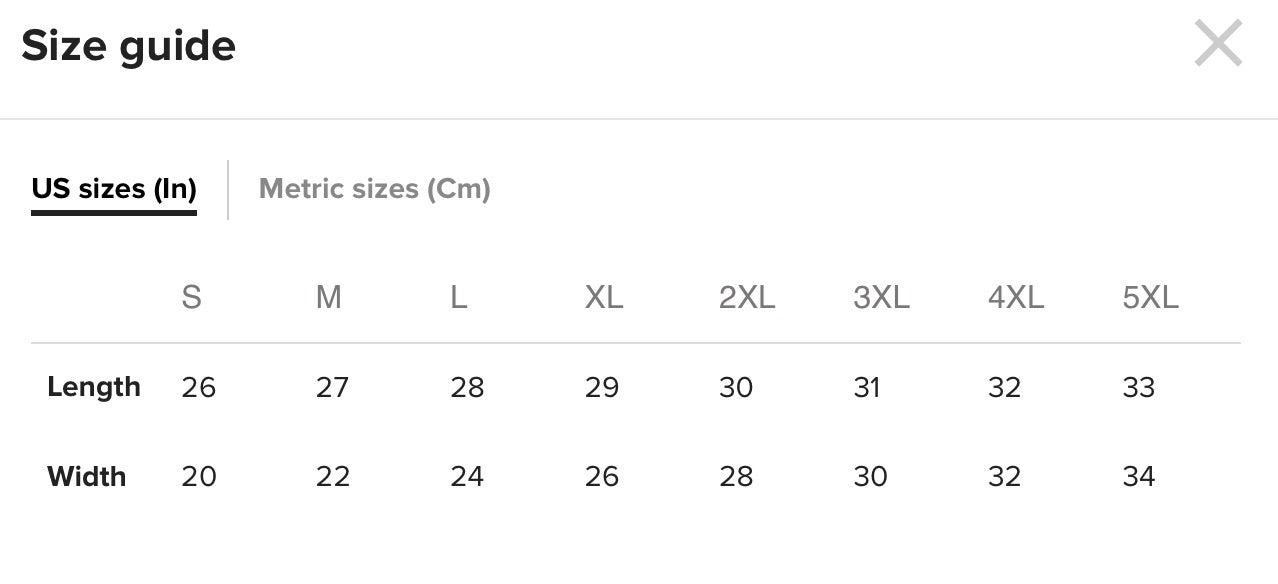
Task: Click the Width row label
Action: [x=87, y=476]
